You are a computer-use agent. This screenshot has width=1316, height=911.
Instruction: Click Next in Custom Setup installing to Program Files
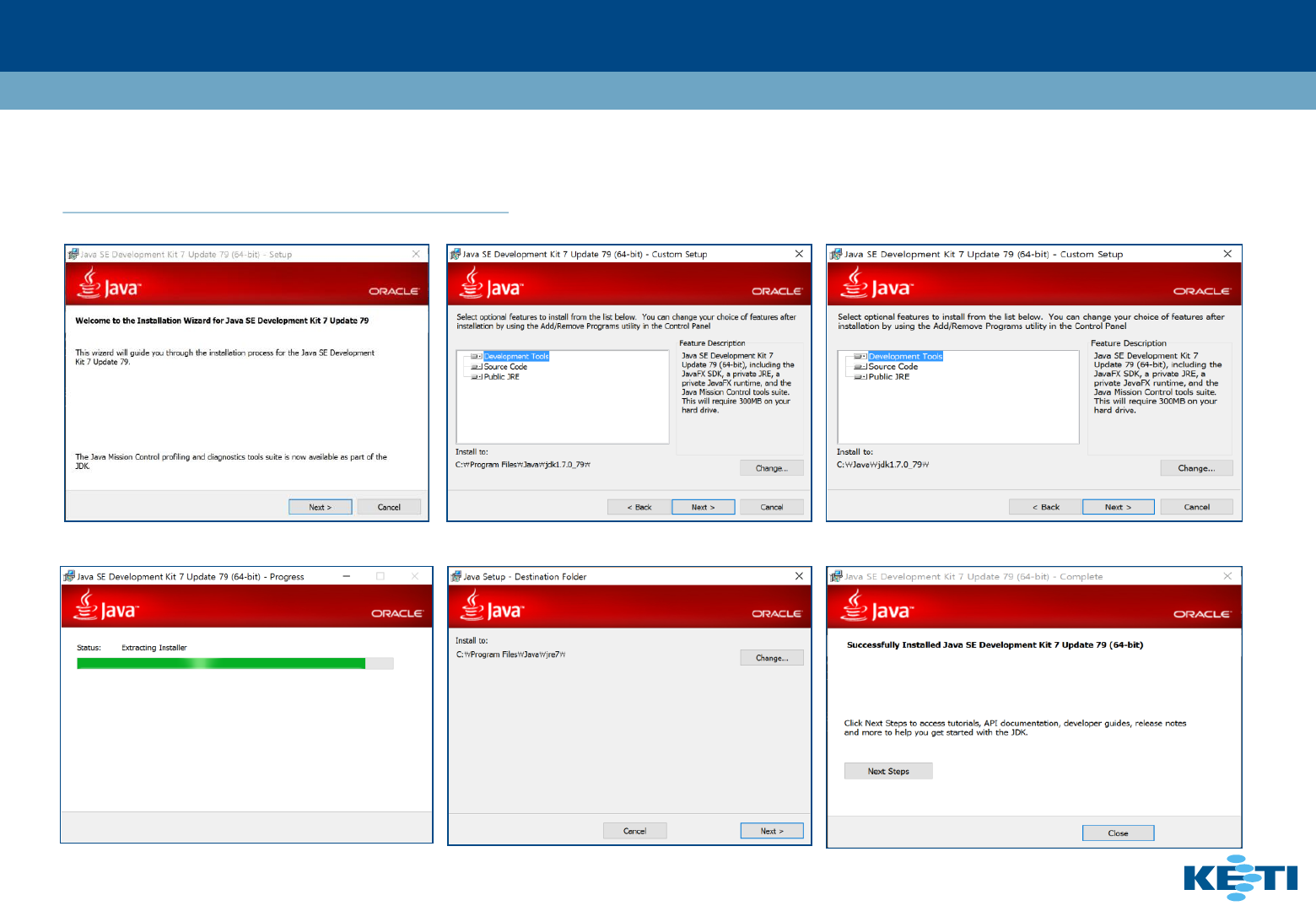[704, 507]
